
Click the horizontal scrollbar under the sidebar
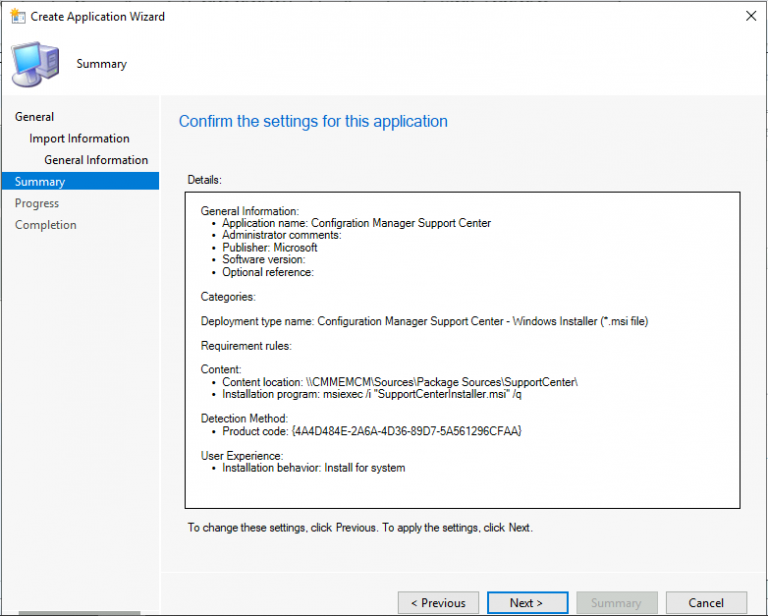click(80, 612)
